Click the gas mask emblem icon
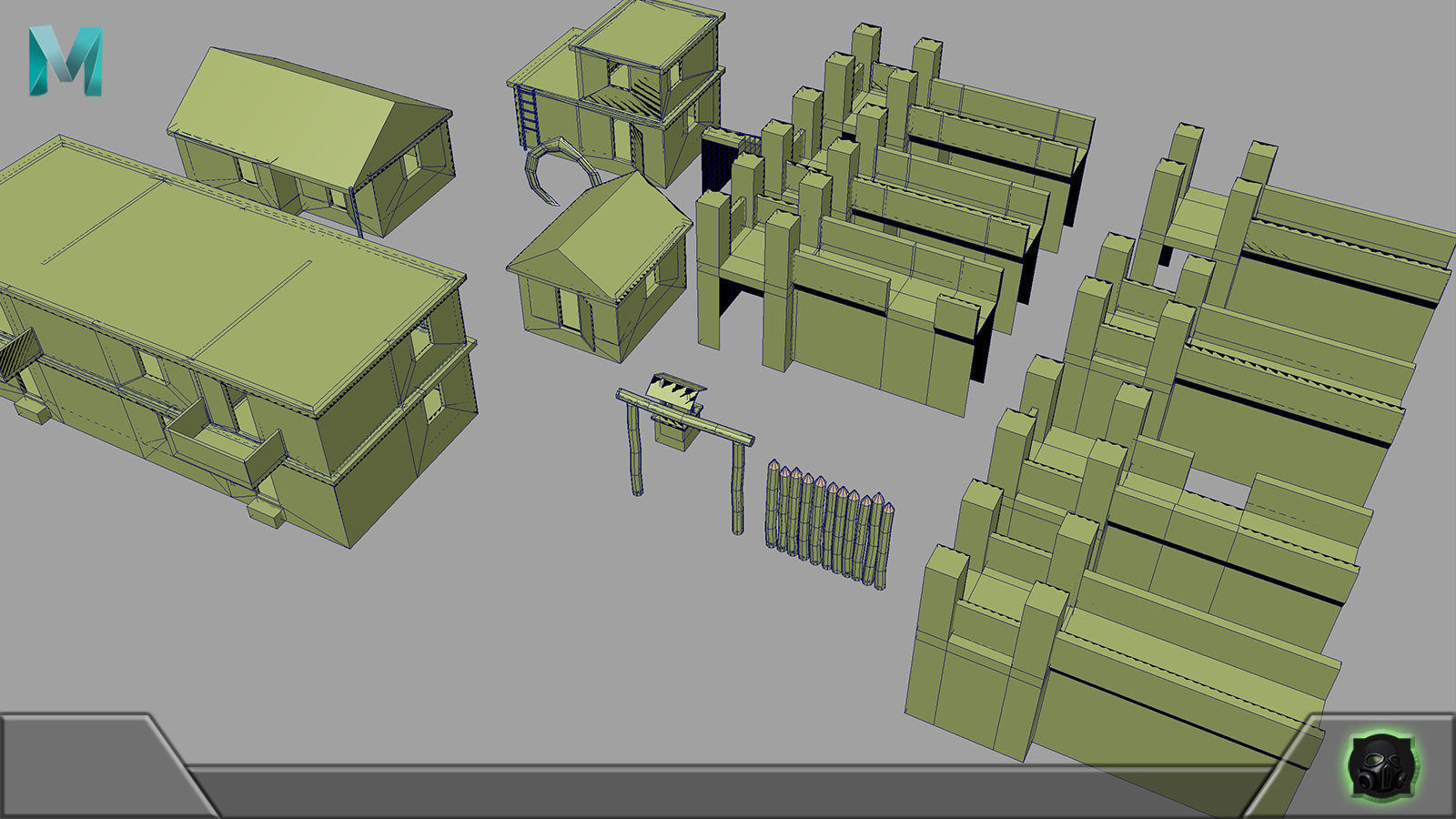The height and width of the screenshot is (819, 1456). (x=1382, y=764)
